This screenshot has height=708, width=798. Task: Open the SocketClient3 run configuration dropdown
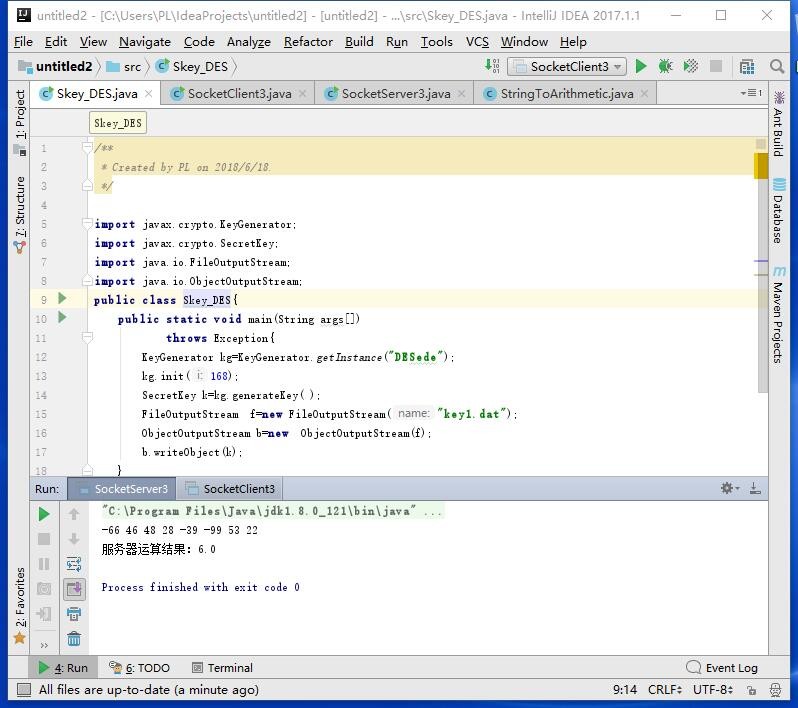point(566,67)
